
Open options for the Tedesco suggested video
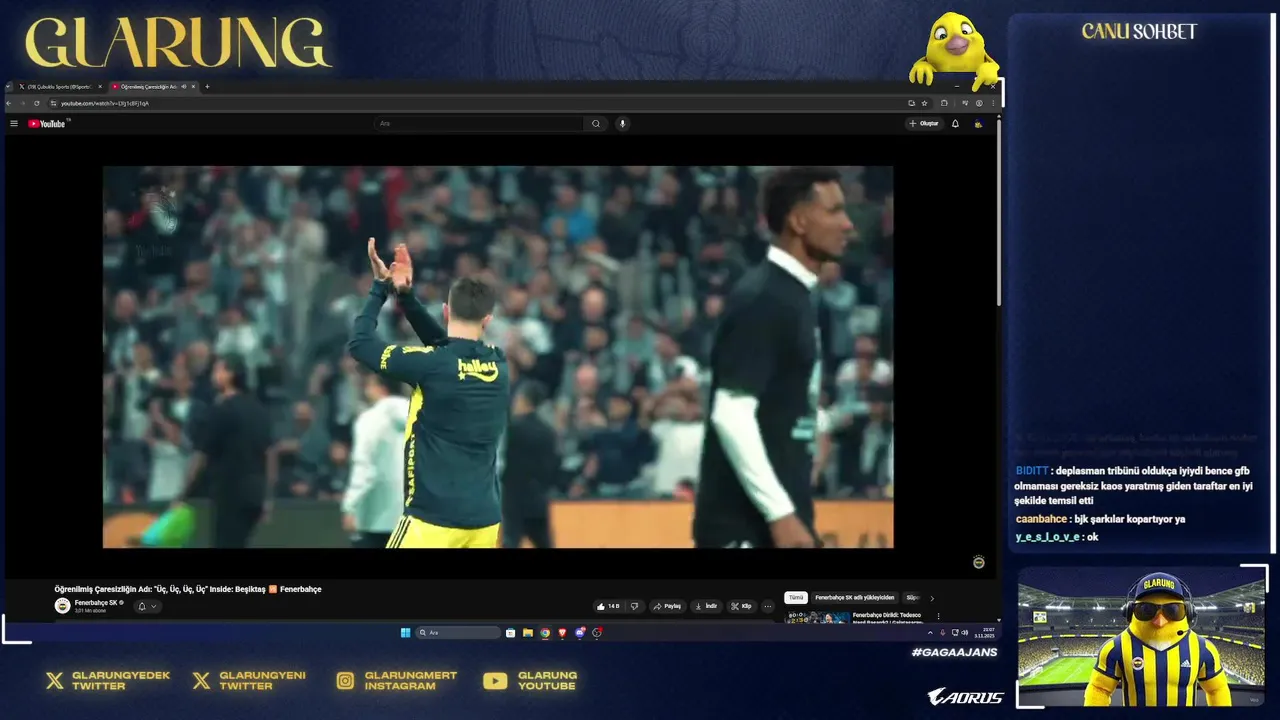point(938,616)
